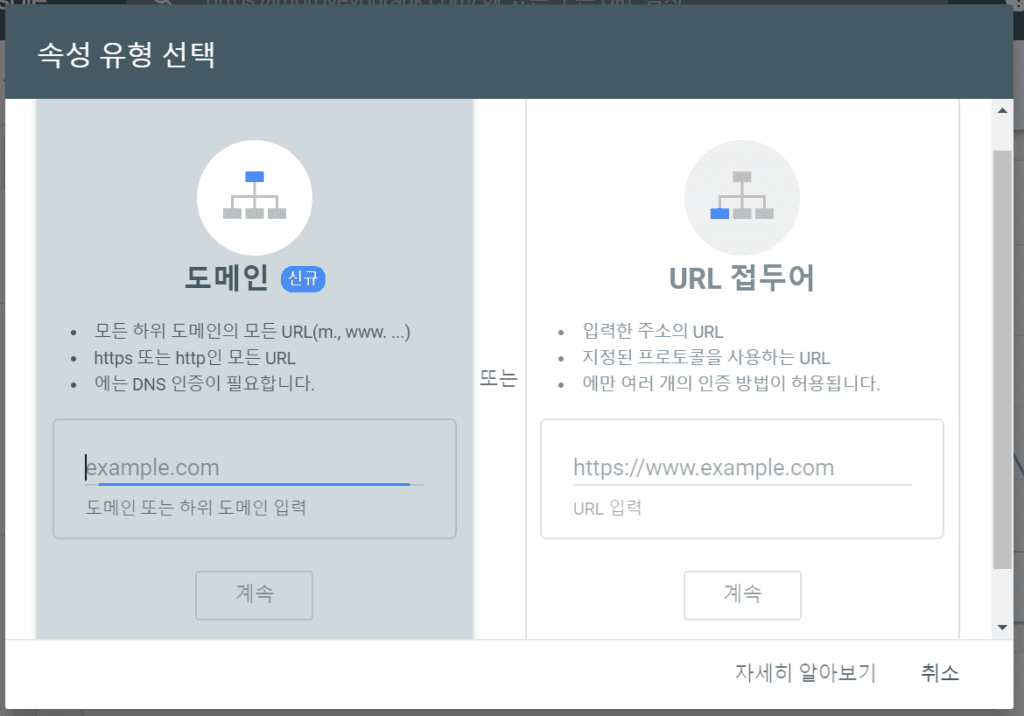This screenshot has width=1024, height=716.
Task: Click the text 입력한 주소의 URL
Action: (653, 332)
